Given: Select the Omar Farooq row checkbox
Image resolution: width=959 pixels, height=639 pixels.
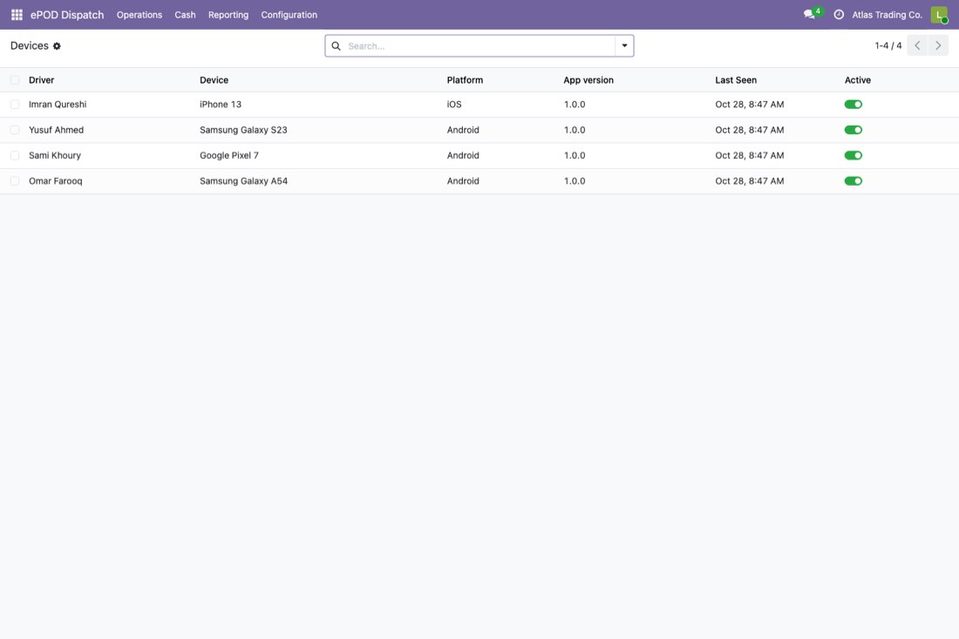Looking at the screenshot, I should click(15, 181).
